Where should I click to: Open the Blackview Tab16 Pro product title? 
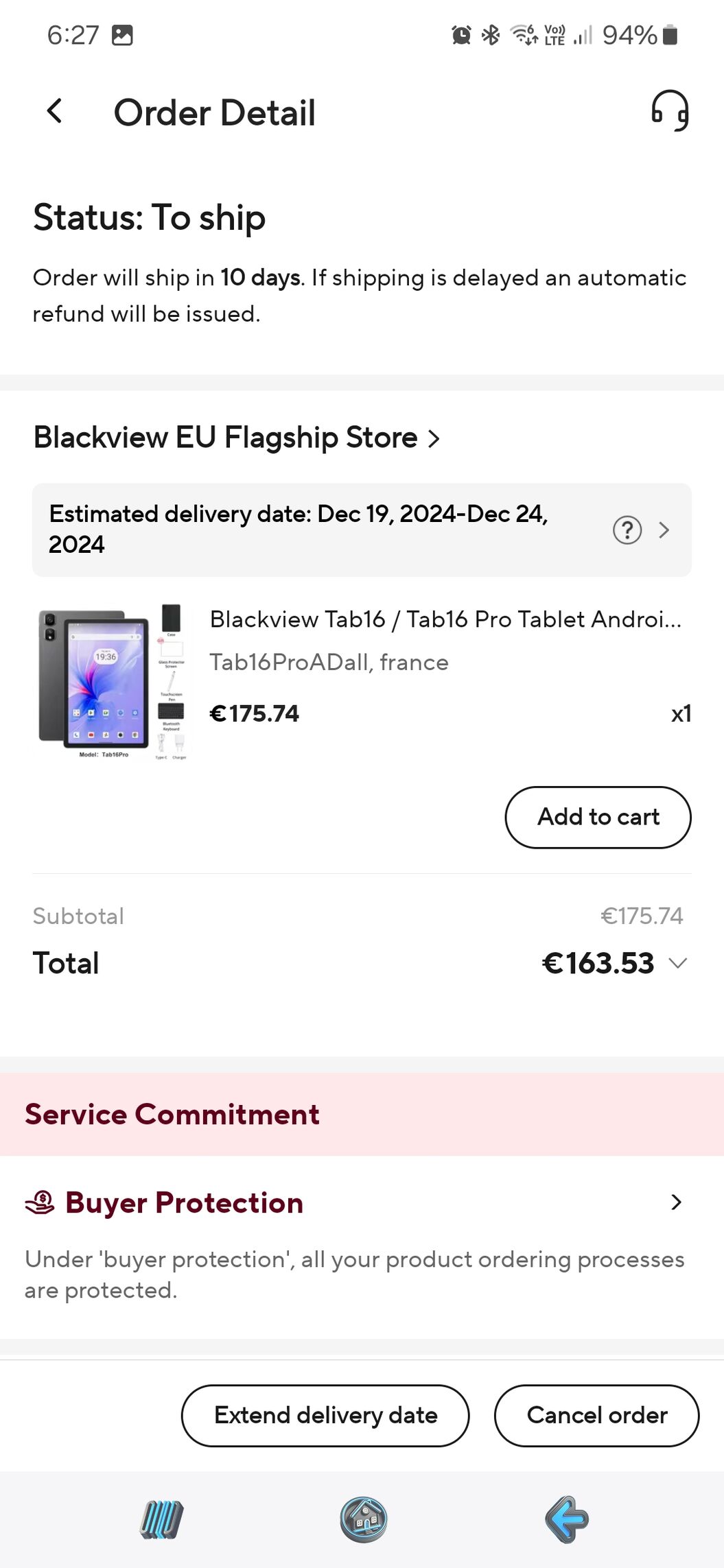pos(445,619)
